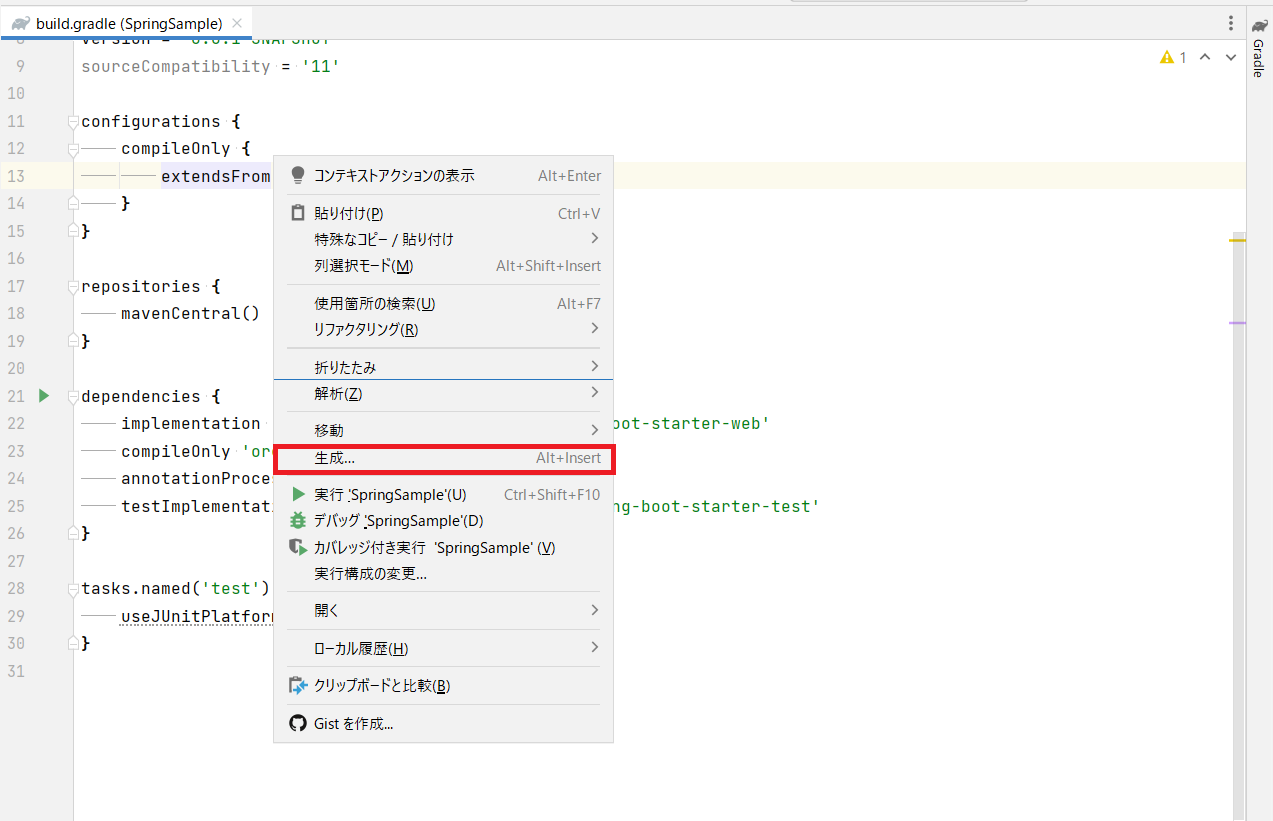
Task: Close the build.gradle editor tab
Action: (236, 23)
